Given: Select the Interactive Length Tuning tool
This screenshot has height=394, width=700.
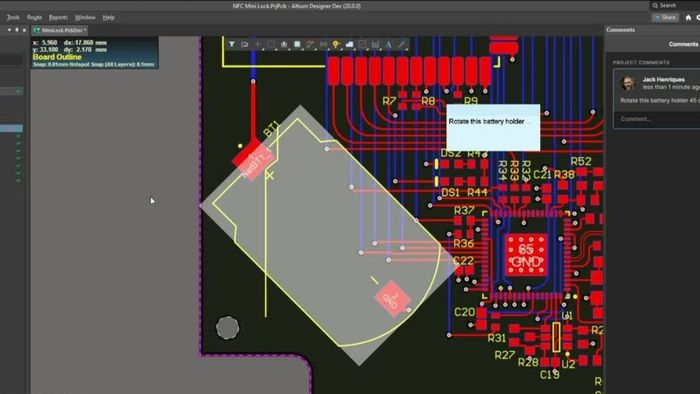Looking at the screenshot, I should 323,44.
